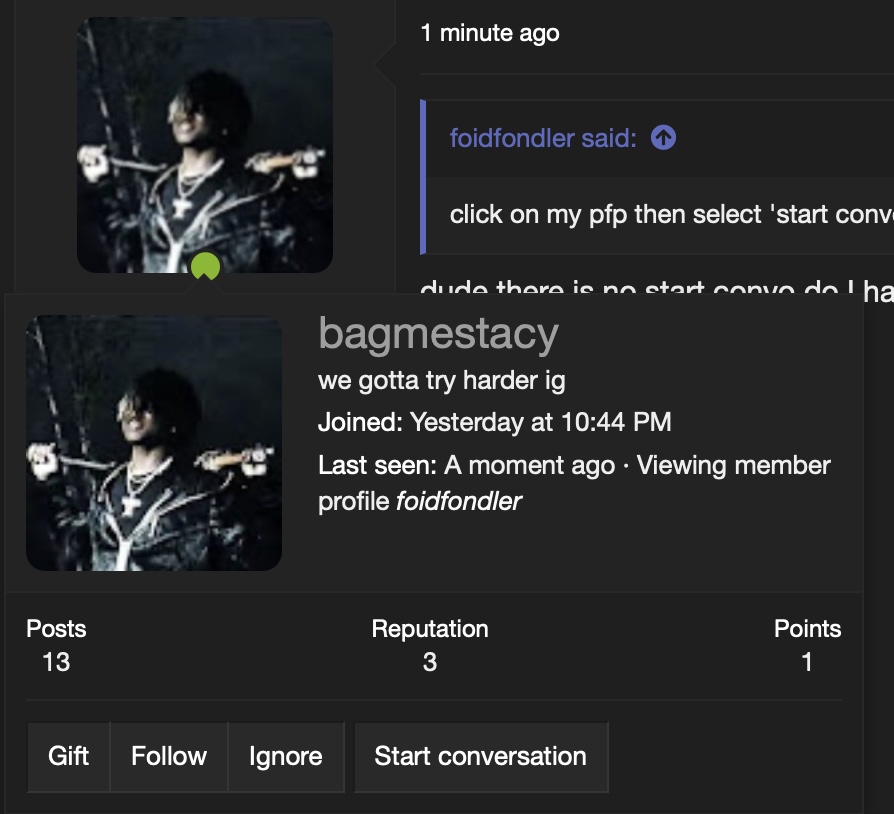
Task: Click the post author avatar thumbnail
Action: pos(205,145)
